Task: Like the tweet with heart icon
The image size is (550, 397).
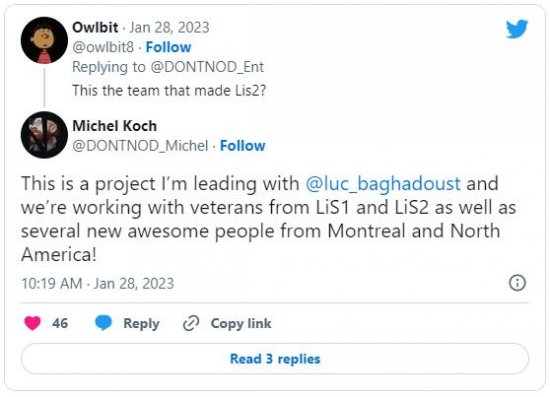Action: (32, 323)
